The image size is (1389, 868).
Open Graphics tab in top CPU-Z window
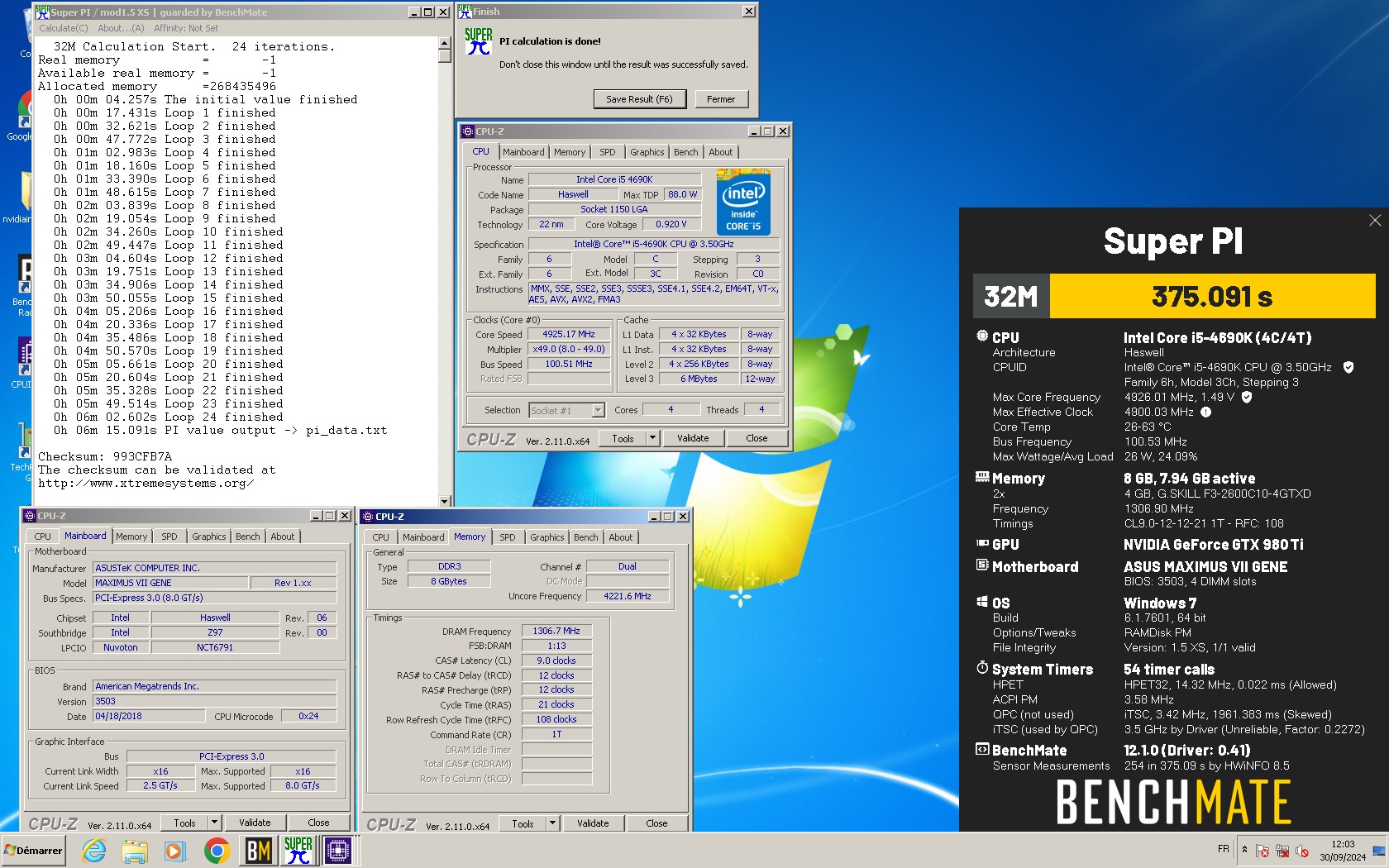point(647,152)
